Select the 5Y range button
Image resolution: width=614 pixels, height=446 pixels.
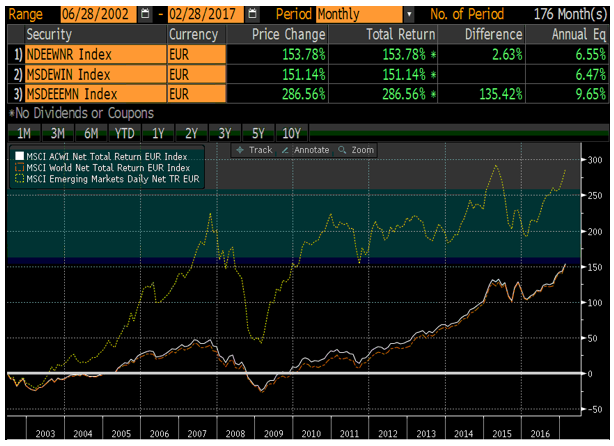coord(258,132)
